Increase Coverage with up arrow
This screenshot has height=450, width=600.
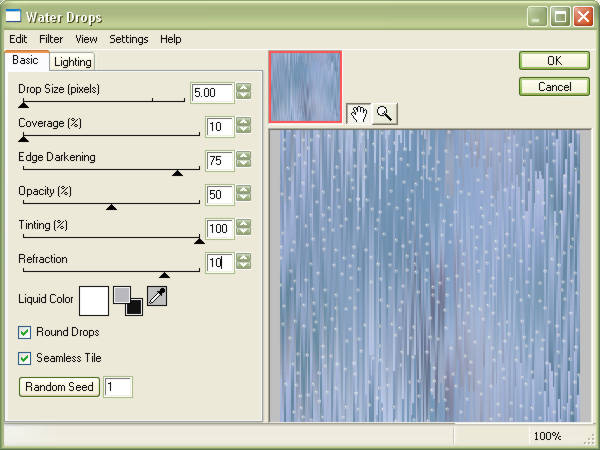tap(244, 122)
